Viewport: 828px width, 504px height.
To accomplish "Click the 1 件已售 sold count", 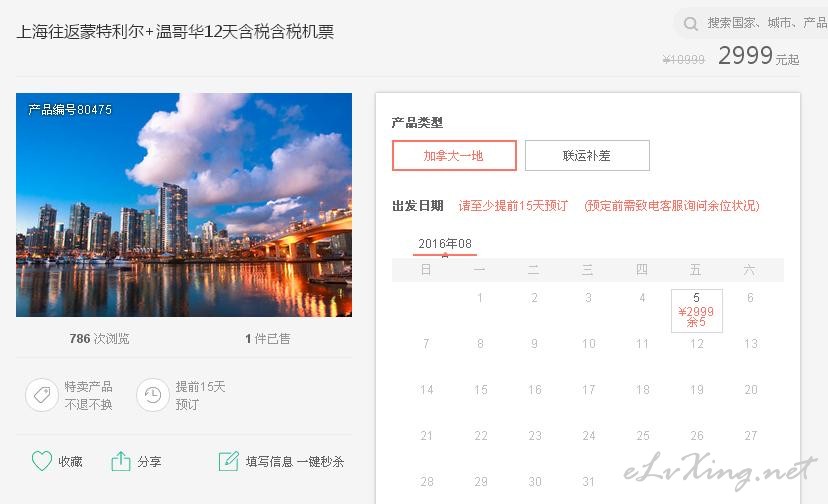I will coord(268,339).
